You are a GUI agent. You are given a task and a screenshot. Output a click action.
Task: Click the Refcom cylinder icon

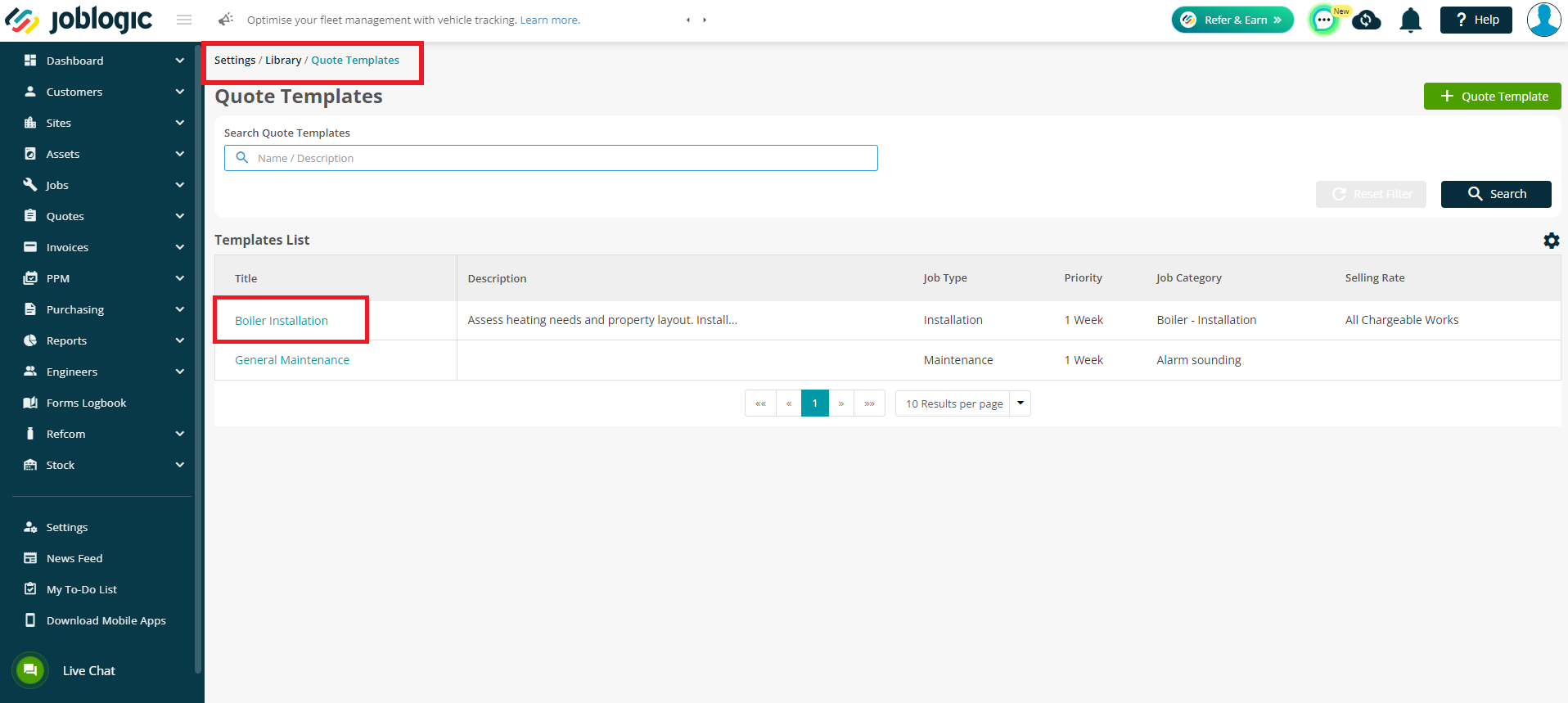tap(30, 434)
